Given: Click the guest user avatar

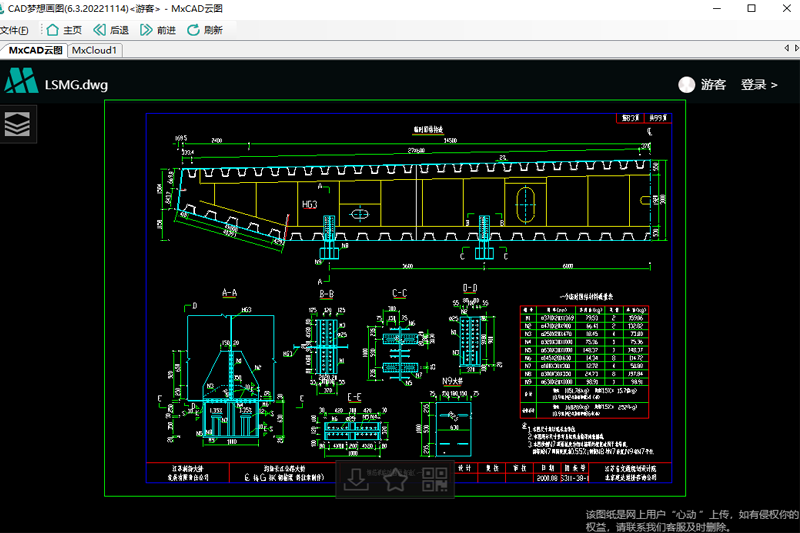Looking at the screenshot, I should [x=686, y=85].
